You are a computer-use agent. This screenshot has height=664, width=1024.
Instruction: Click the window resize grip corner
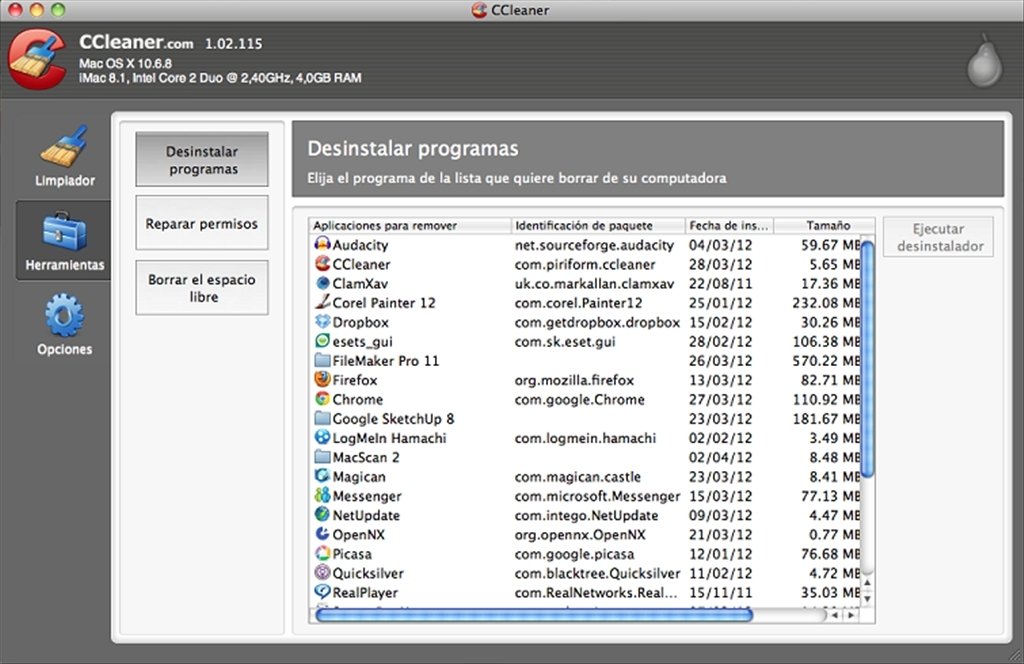(x=1016, y=656)
